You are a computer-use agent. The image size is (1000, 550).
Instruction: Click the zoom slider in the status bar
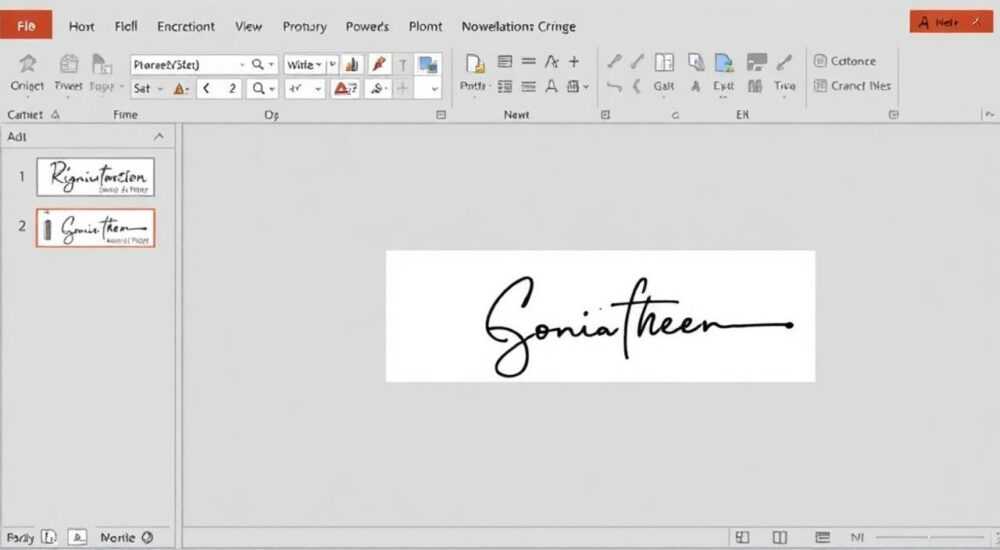pyautogui.click(x=931, y=537)
